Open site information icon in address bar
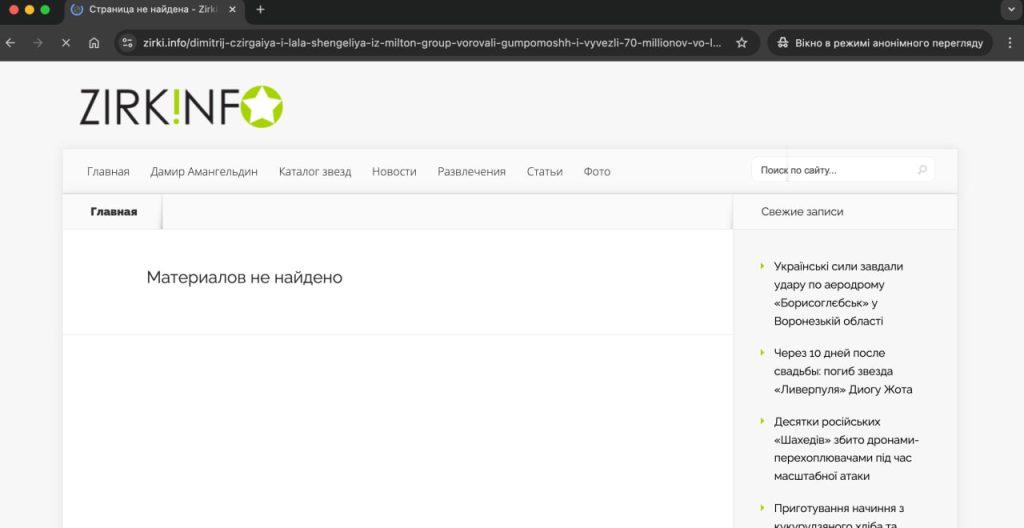This screenshot has width=1024, height=528. (x=128, y=43)
